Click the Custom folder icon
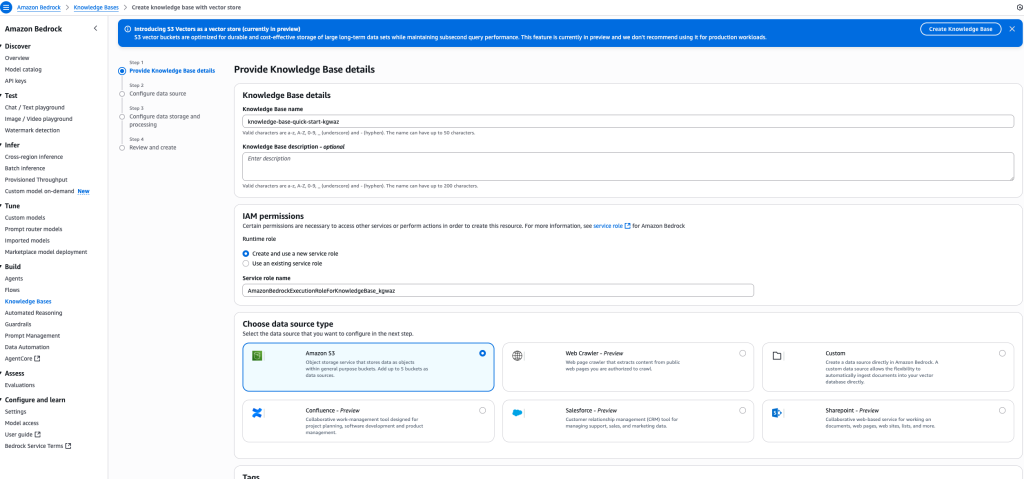The width and height of the screenshot is (1024, 479). coord(777,356)
